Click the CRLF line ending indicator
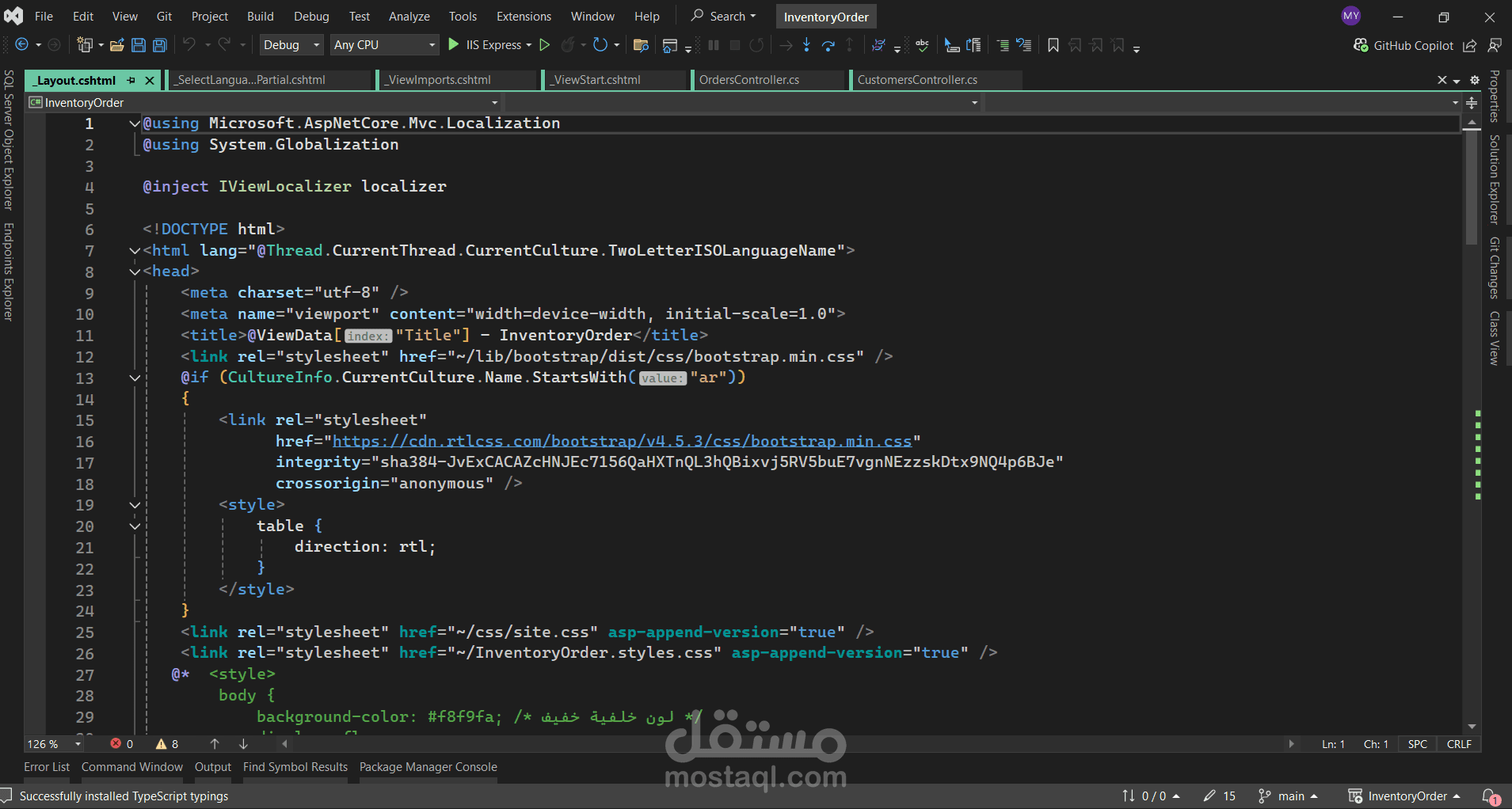 (x=1459, y=744)
